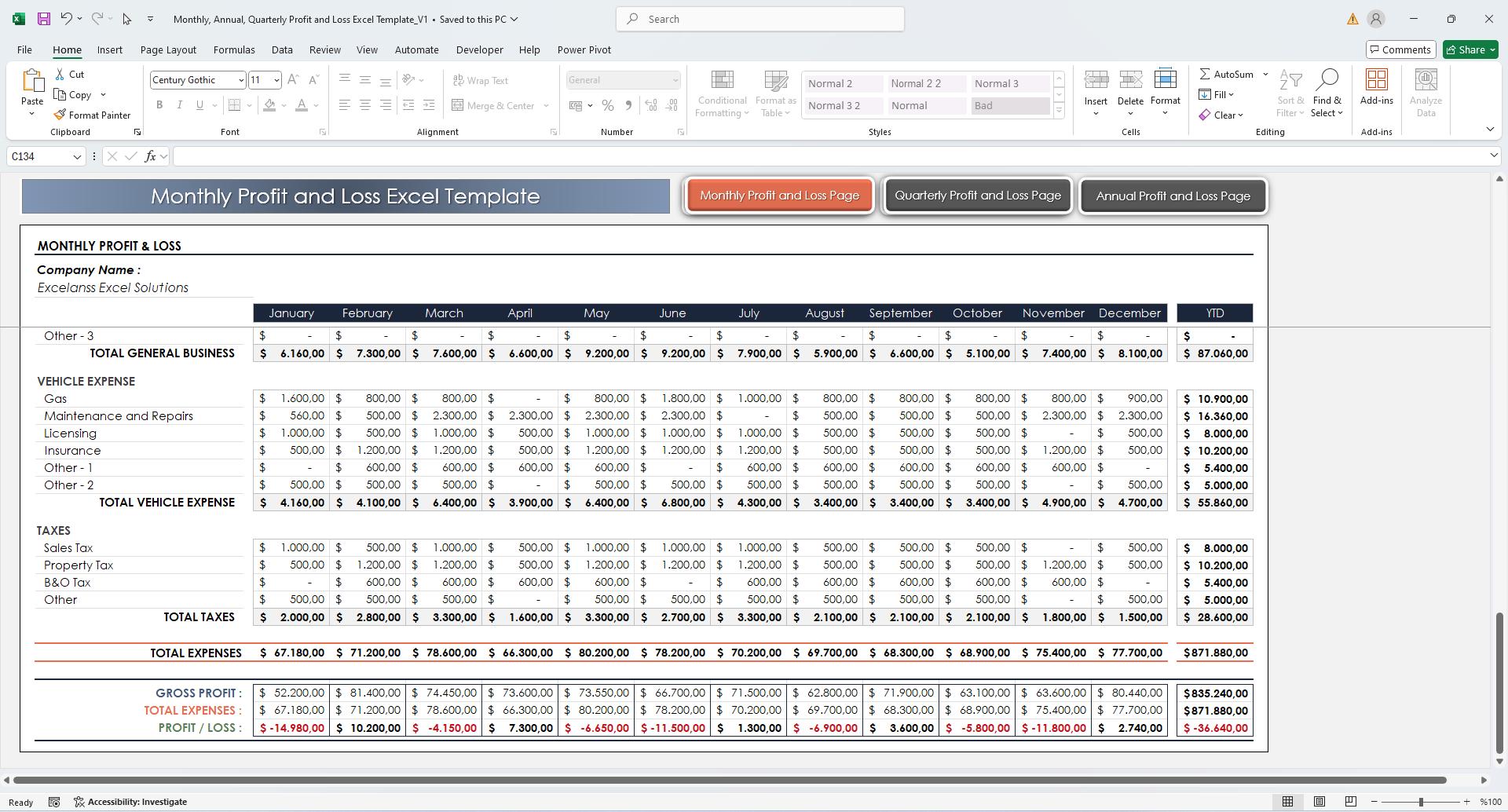1508x812 pixels.
Task: Switch to the Power Pivot tab
Action: pyautogui.click(x=584, y=49)
